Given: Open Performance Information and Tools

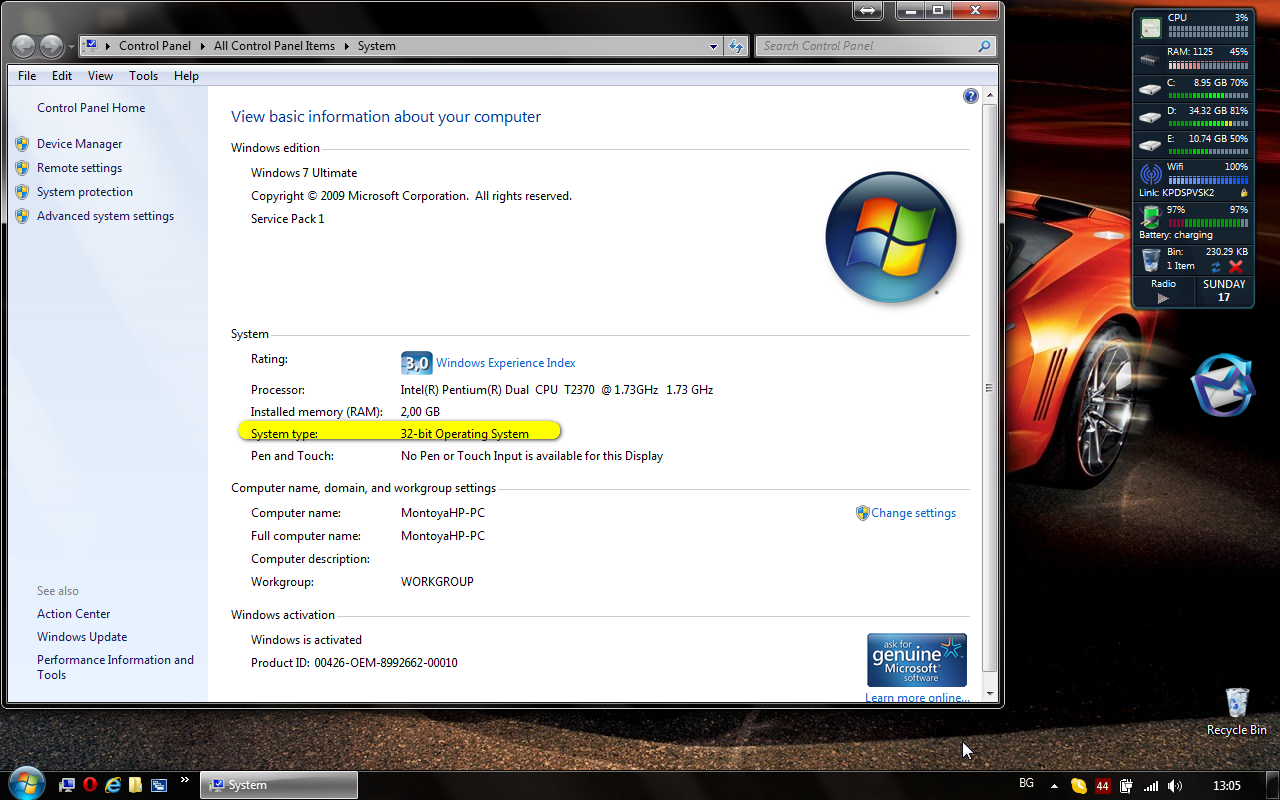Looking at the screenshot, I should (x=115, y=667).
